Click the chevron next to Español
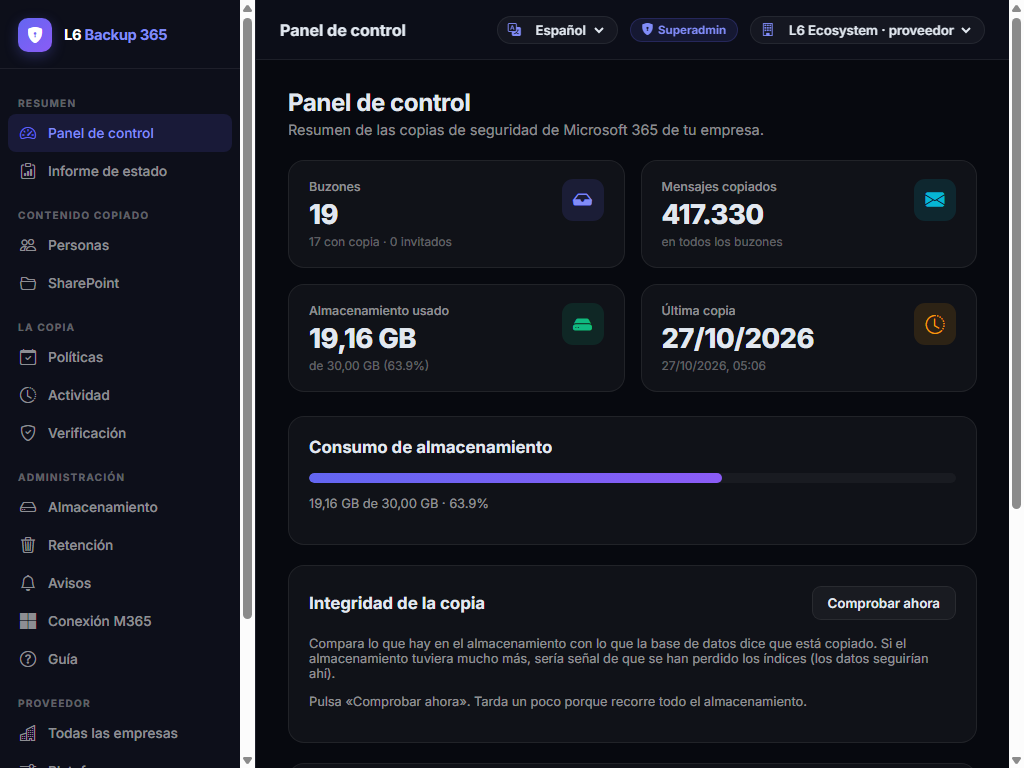1024x768 pixels. coord(599,31)
